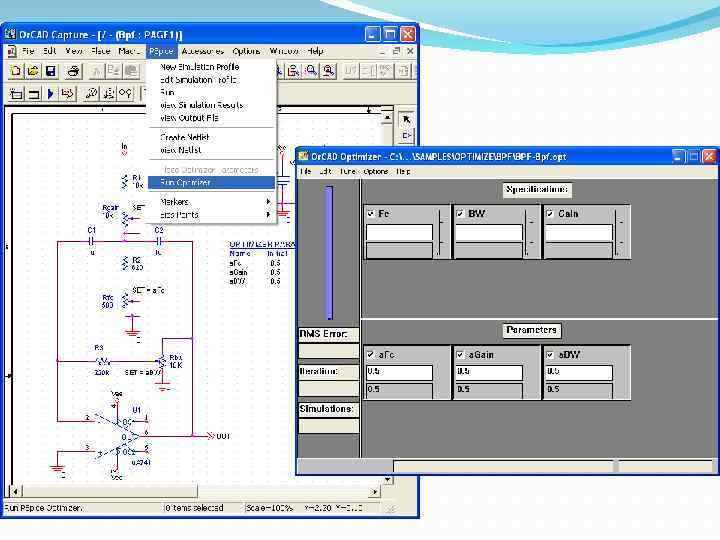Click the '0 items selected' status text

click(194, 508)
